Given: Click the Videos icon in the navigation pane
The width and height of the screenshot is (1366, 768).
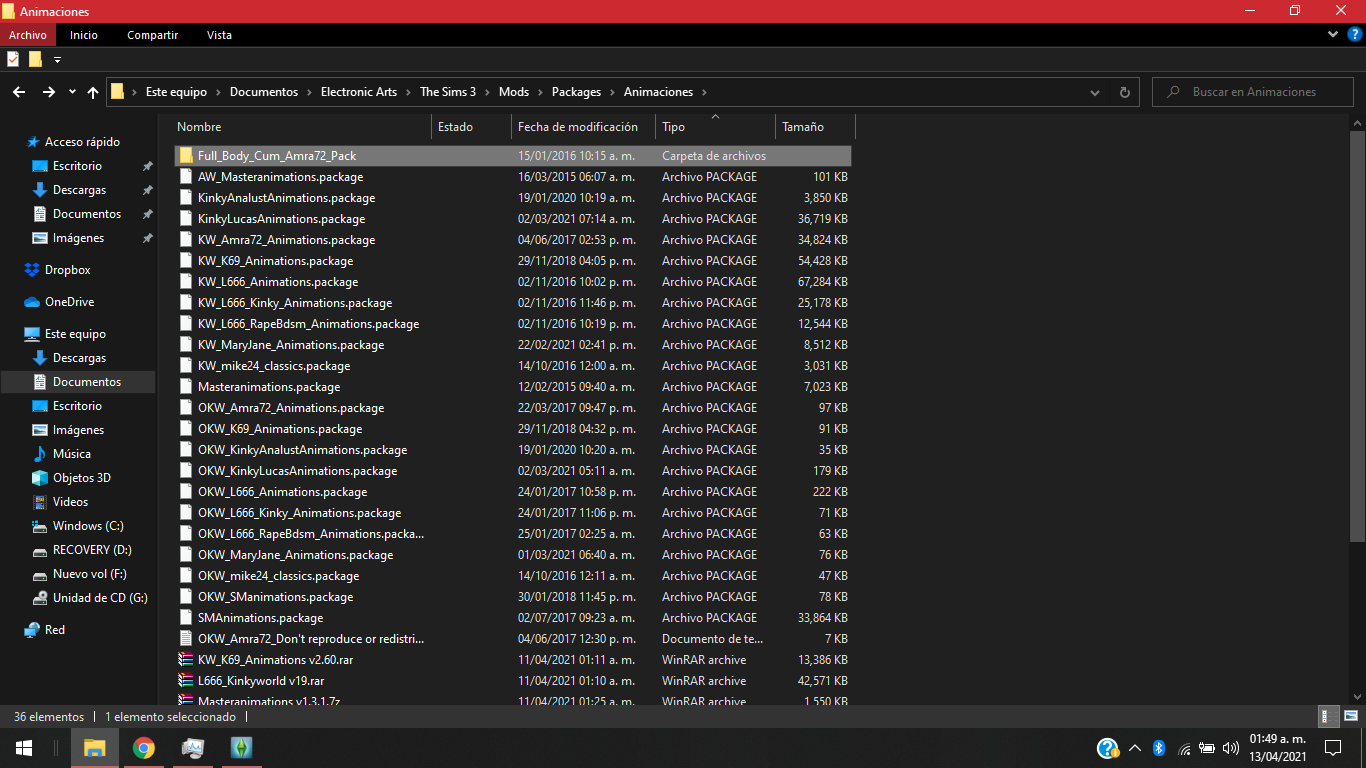Looking at the screenshot, I should pos(40,502).
